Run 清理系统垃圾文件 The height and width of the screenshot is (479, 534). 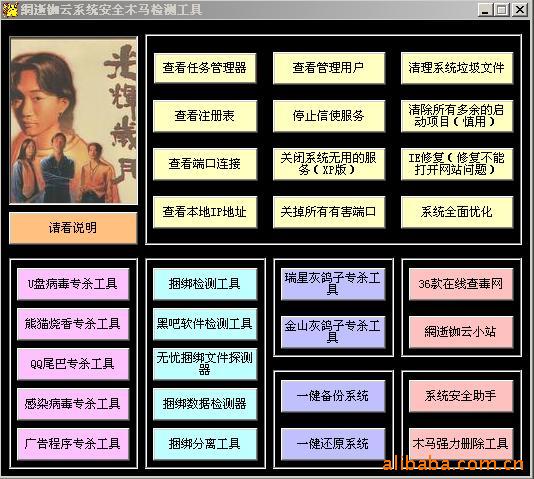[x=457, y=68]
